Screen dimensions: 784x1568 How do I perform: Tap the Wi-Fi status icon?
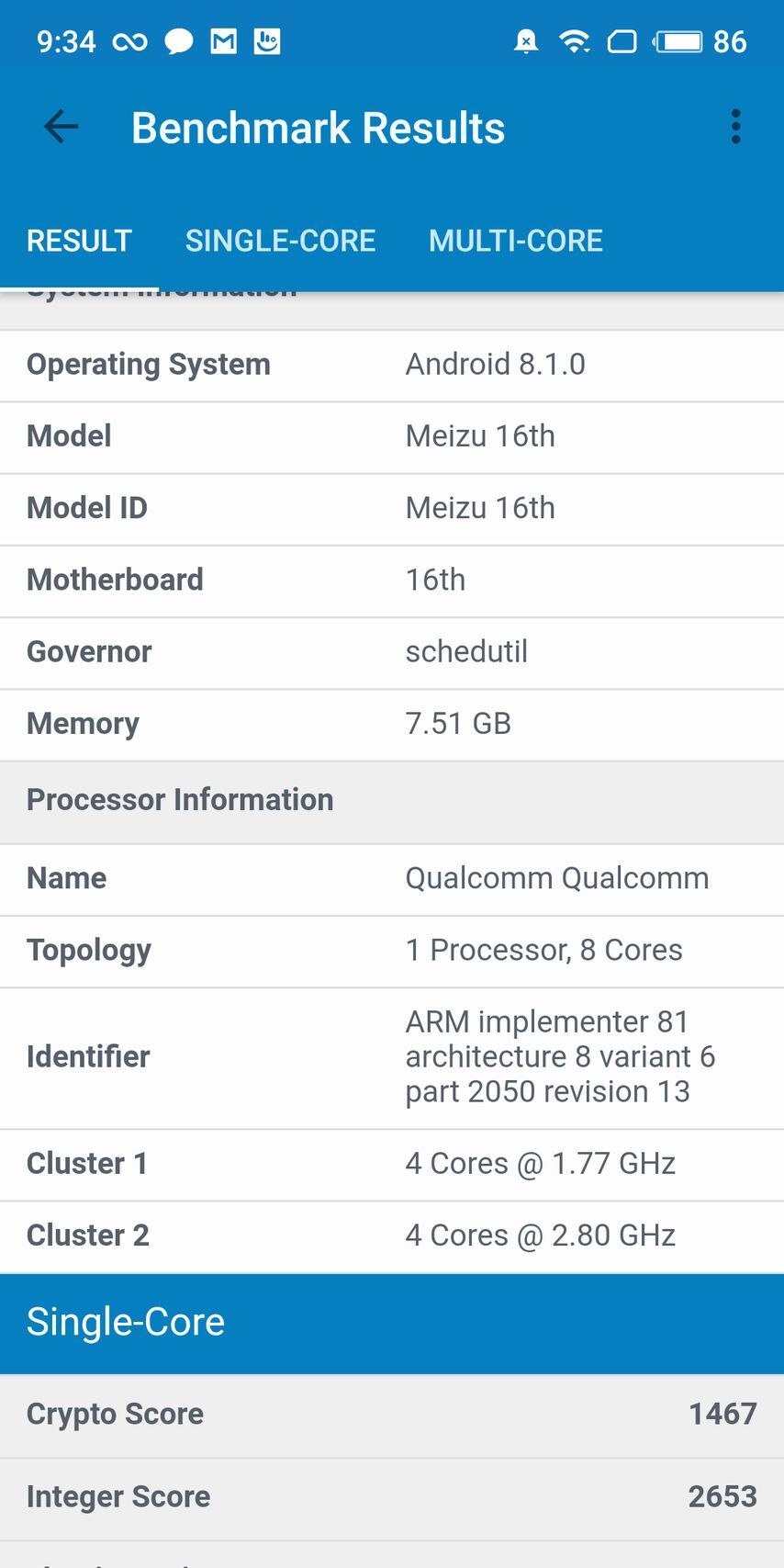click(x=575, y=41)
